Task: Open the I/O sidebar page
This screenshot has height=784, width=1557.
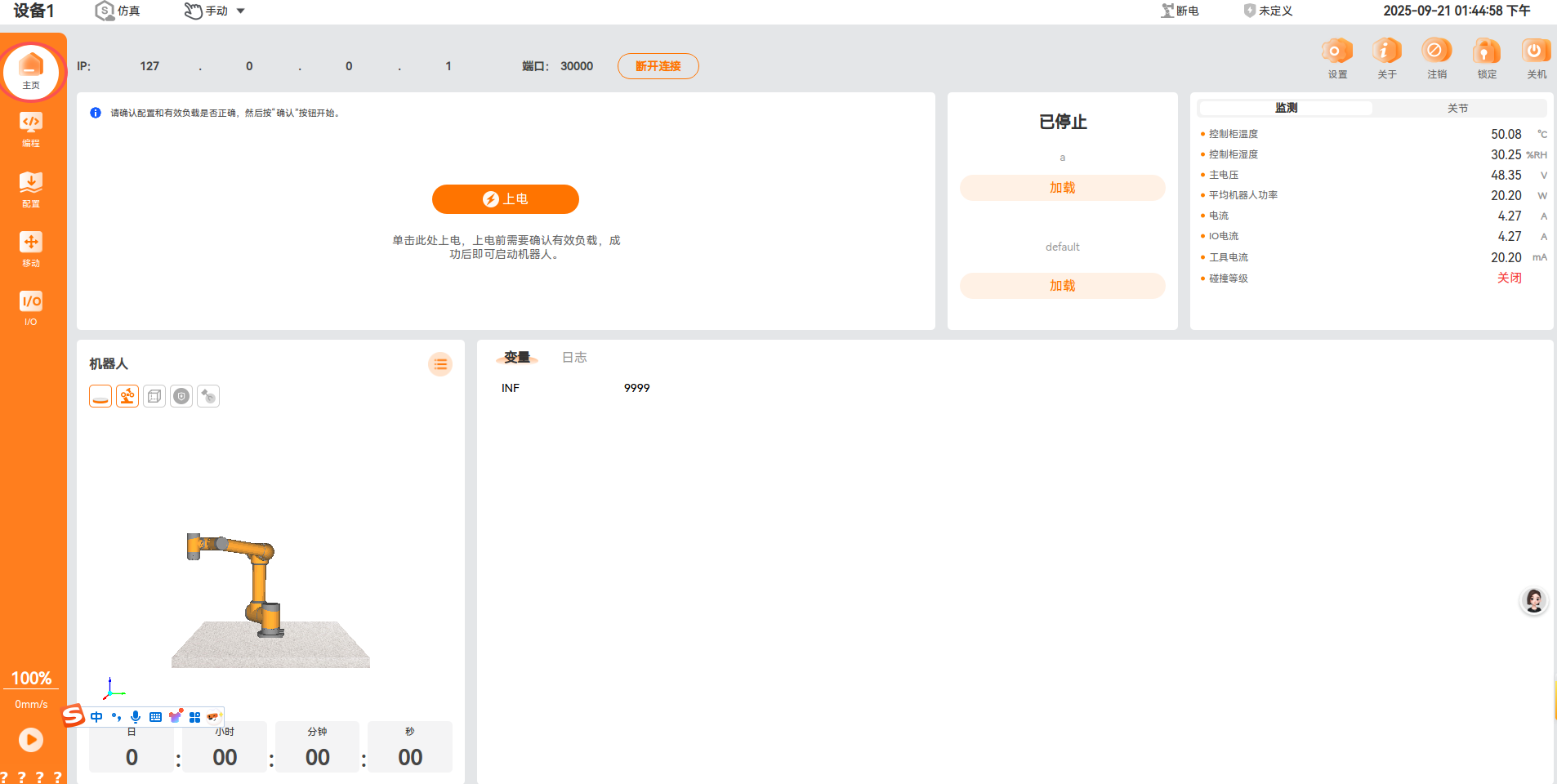Action: 31,308
